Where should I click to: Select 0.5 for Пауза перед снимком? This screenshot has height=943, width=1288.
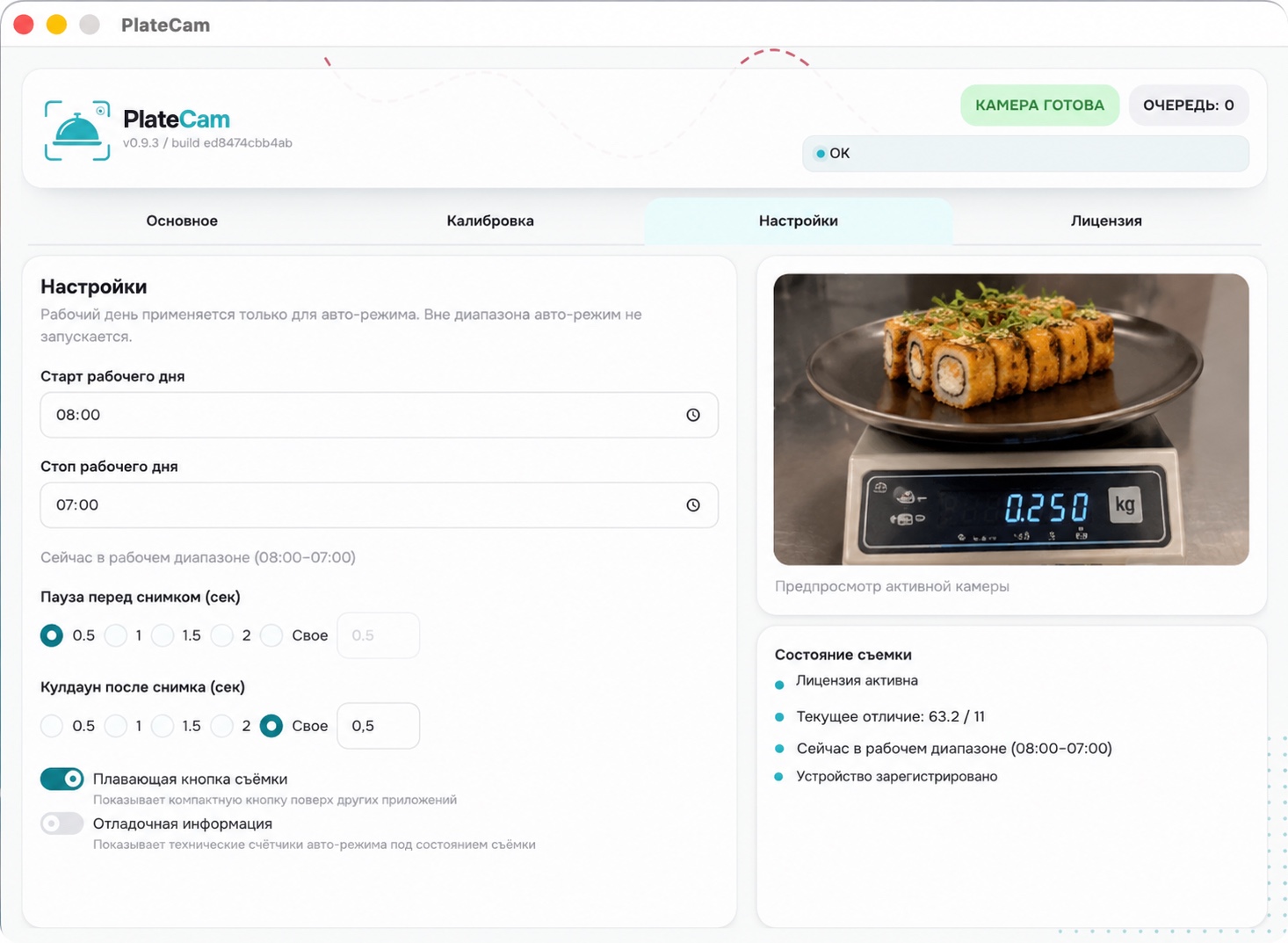coord(52,635)
